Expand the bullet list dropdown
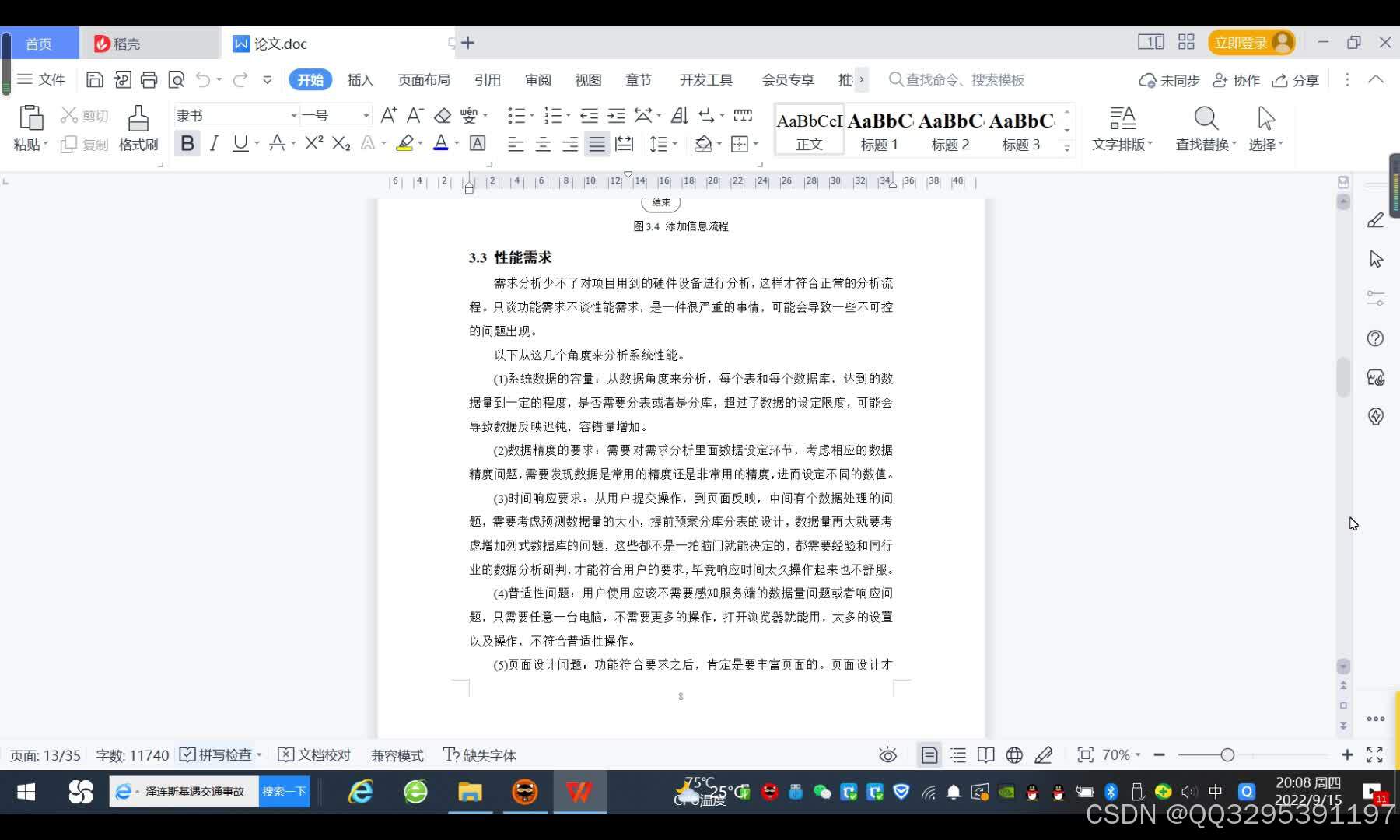Image resolution: width=1400 pixels, height=840 pixels. pos(532,116)
